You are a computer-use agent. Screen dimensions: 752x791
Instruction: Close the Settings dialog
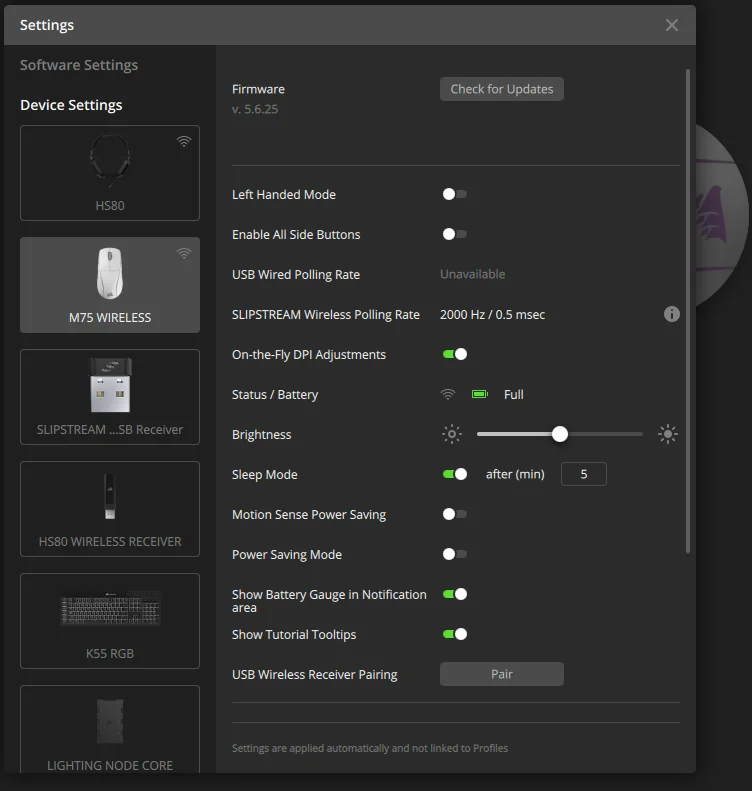[x=671, y=25]
